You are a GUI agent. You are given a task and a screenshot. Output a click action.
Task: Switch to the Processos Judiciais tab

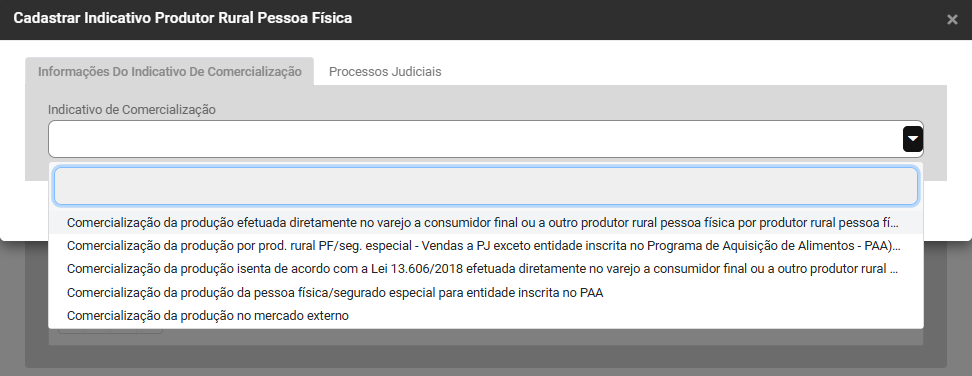tap(385, 71)
